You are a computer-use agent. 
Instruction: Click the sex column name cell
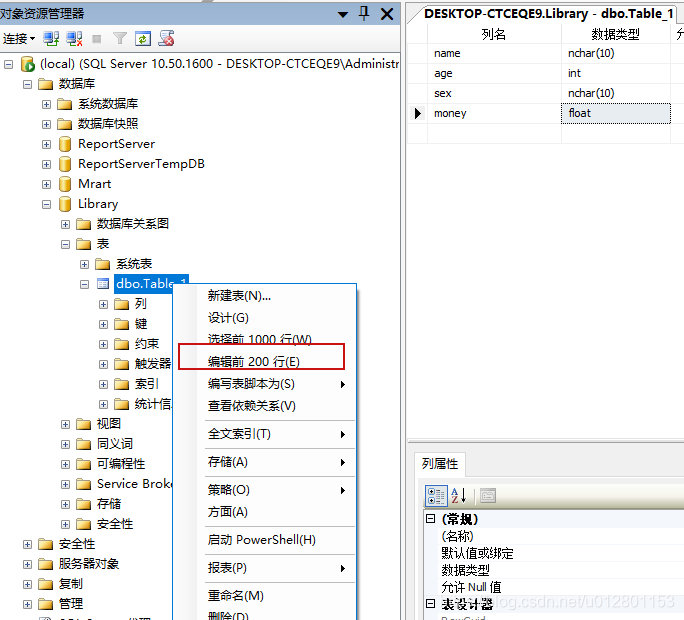tap(494, 93)
